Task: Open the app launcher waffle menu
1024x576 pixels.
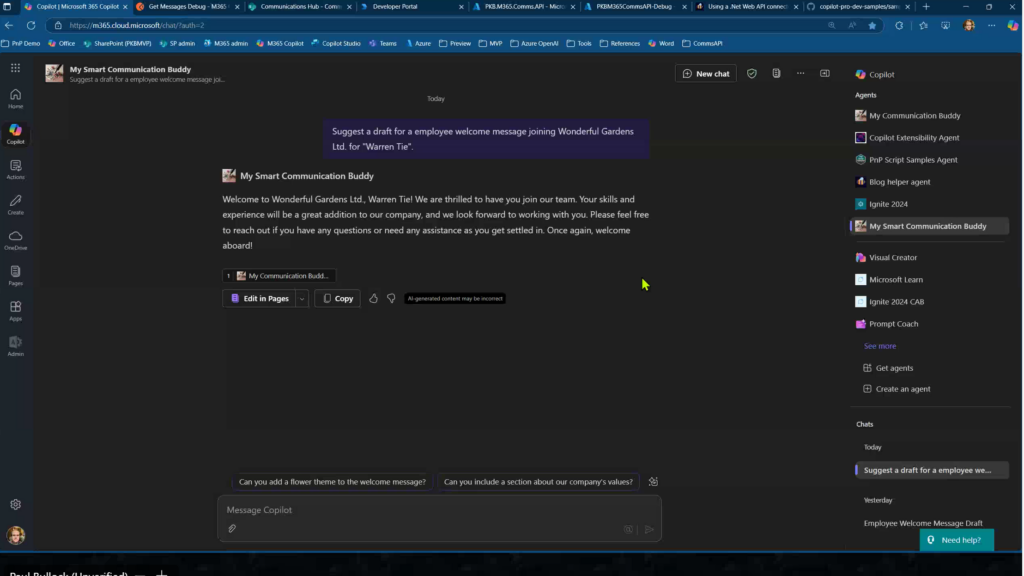Action: click(x=15, y=68)
